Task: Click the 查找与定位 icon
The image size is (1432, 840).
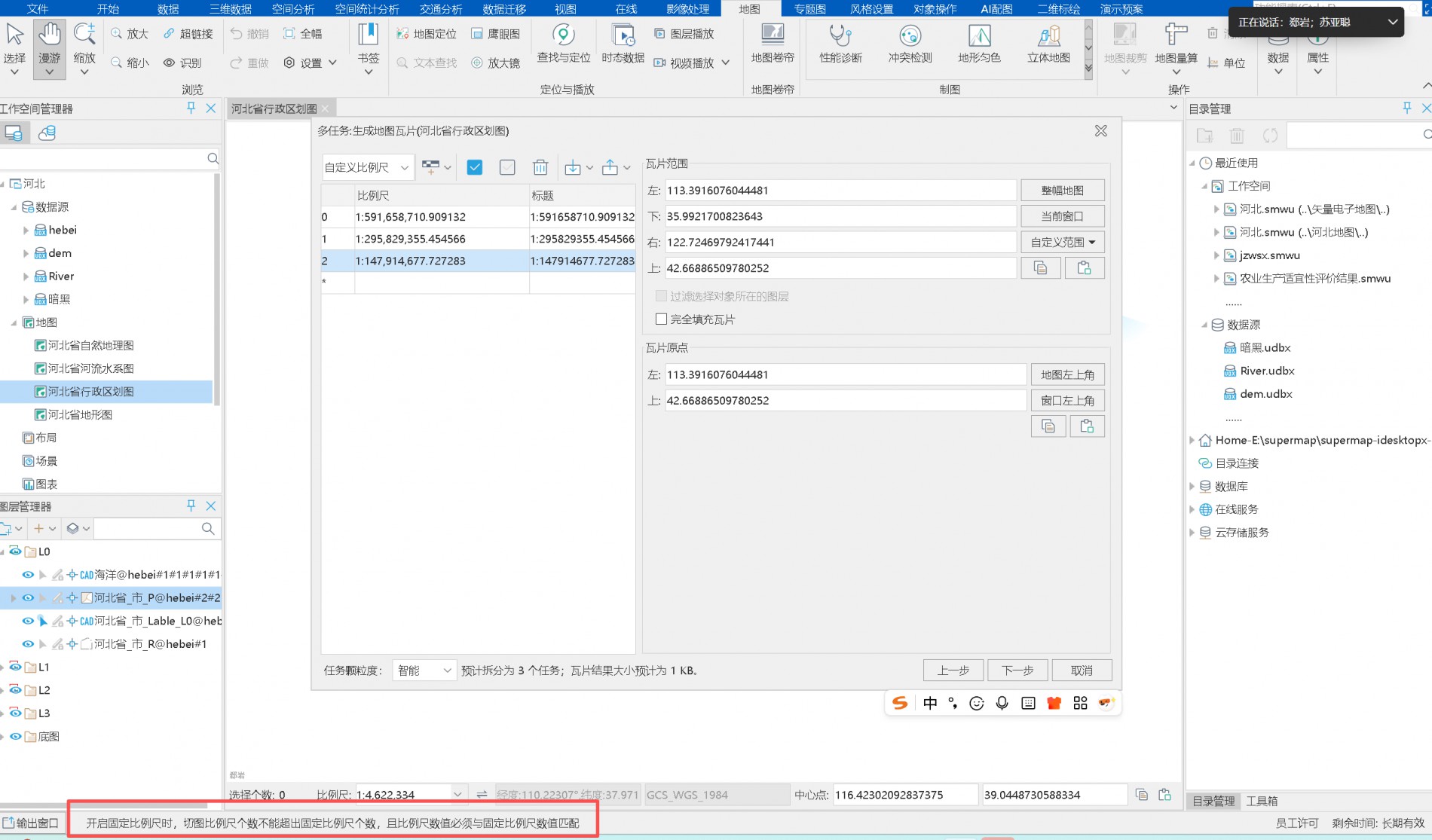Action: click(x=563, y=36)
